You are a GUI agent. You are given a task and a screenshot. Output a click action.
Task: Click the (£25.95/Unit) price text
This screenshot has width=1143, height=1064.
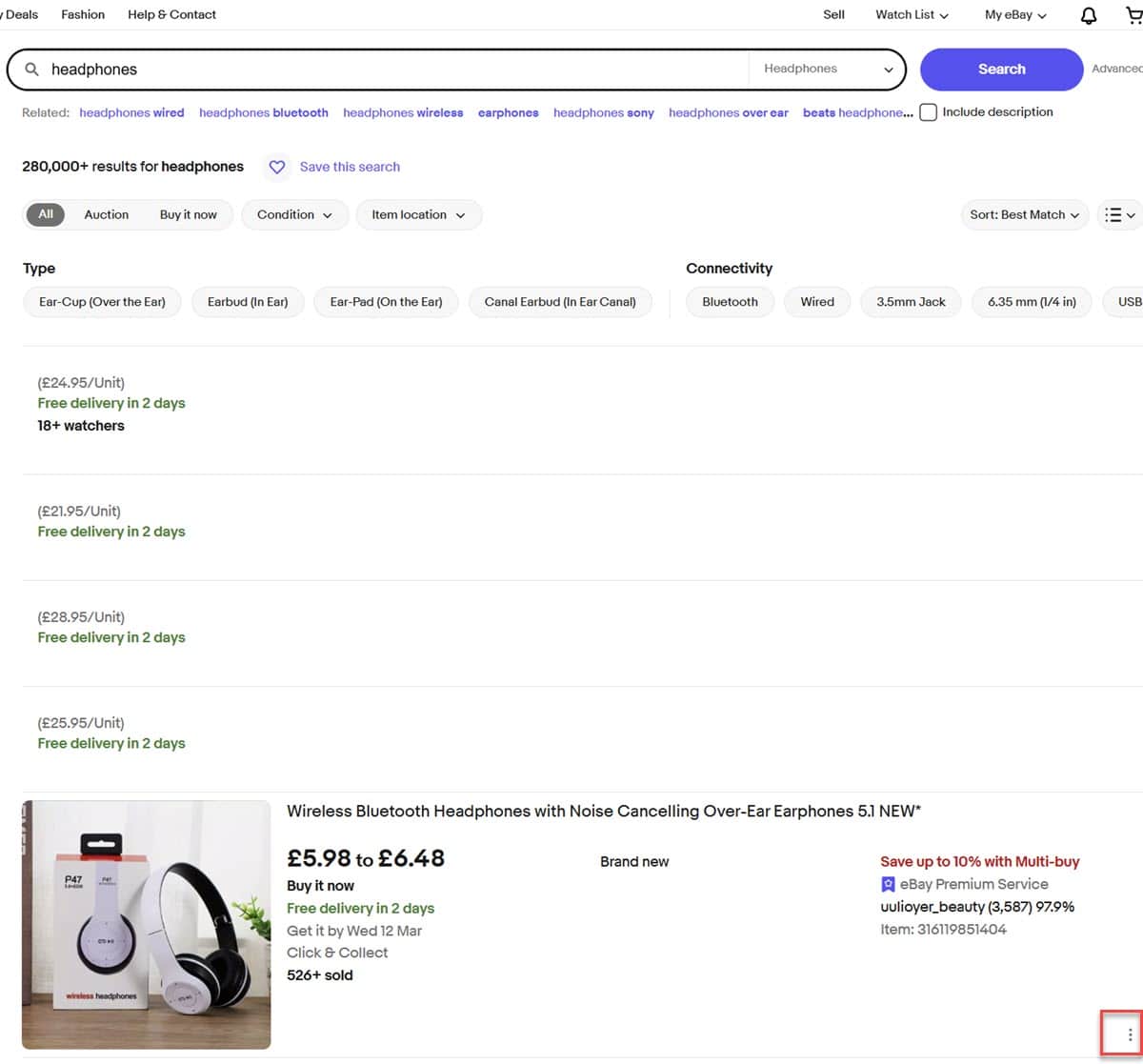click(81, 723)
